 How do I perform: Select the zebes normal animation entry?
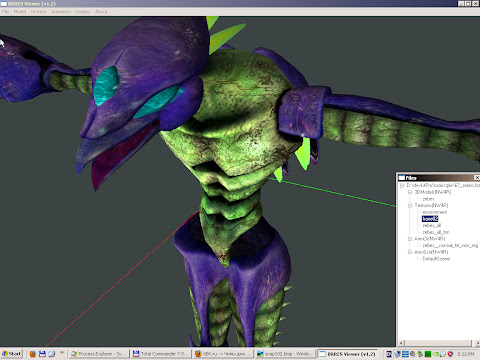click(450, 245)
